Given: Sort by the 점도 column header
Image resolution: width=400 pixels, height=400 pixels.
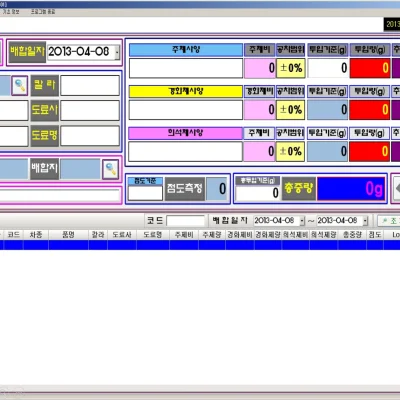Looking at the screenshot, I should coord(375,235).
